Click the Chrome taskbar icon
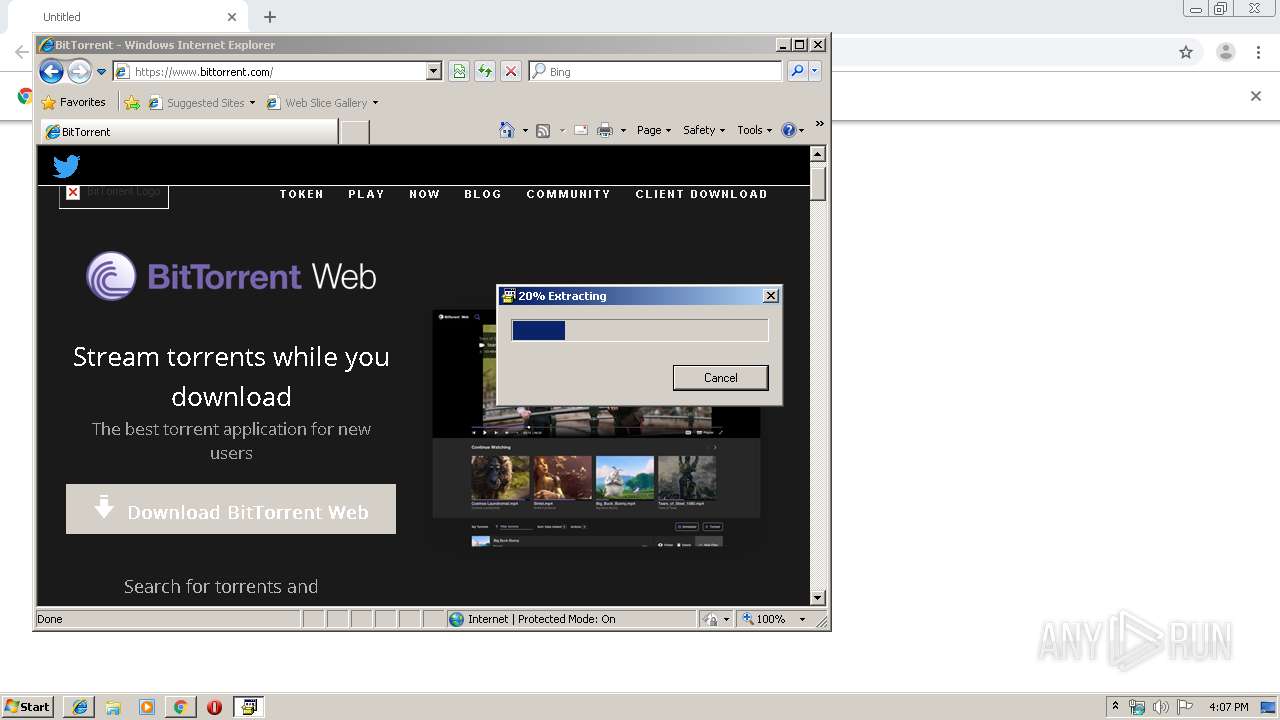 coord(180,707)
